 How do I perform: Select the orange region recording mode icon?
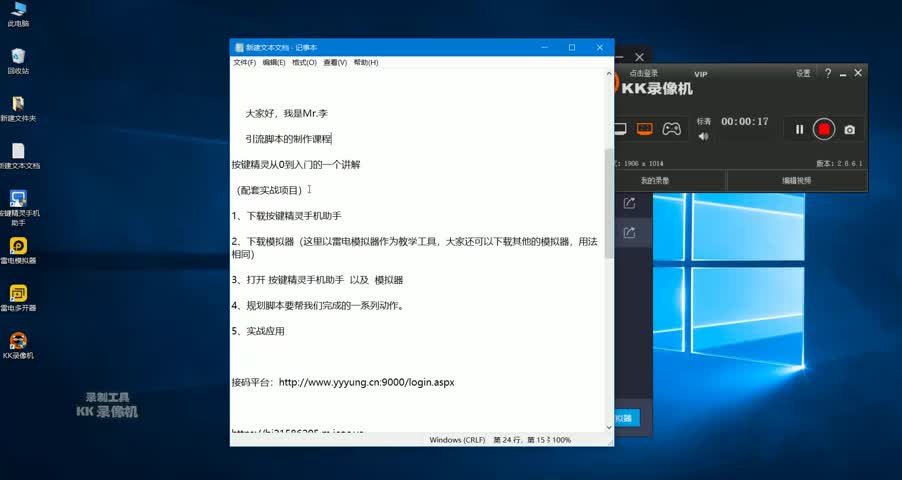645,129
